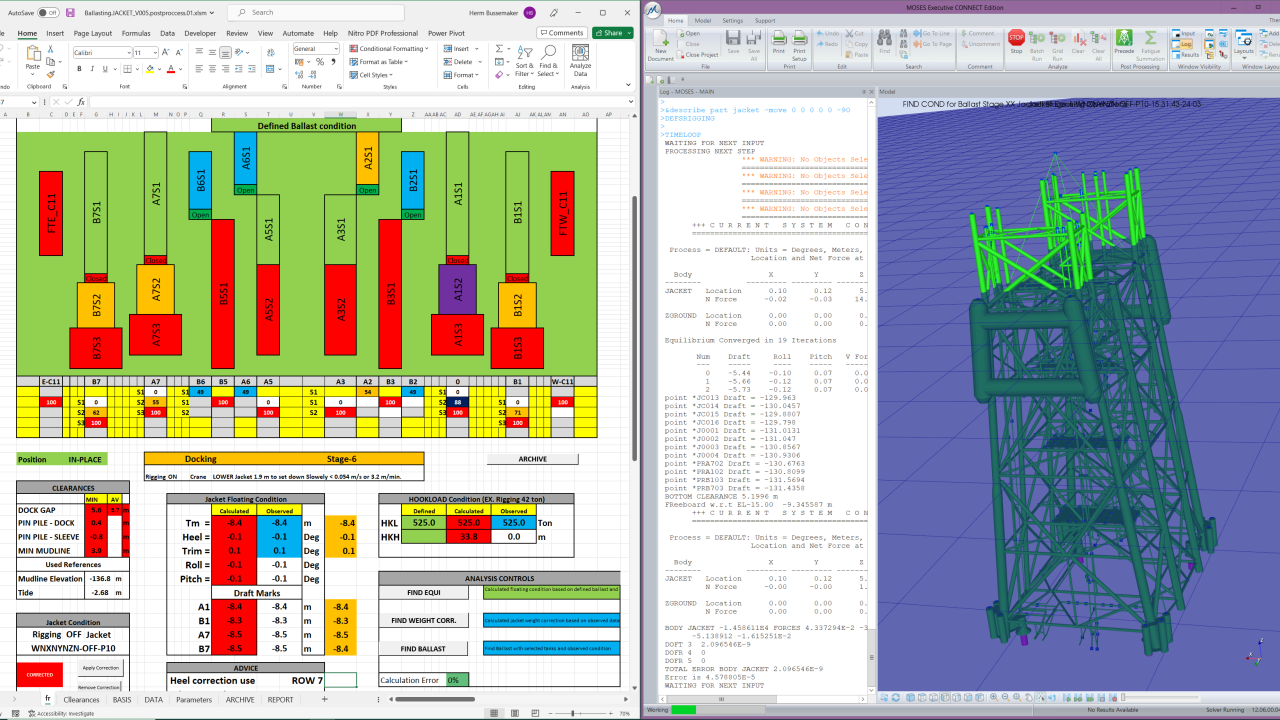Click the Excel search box

300,12
